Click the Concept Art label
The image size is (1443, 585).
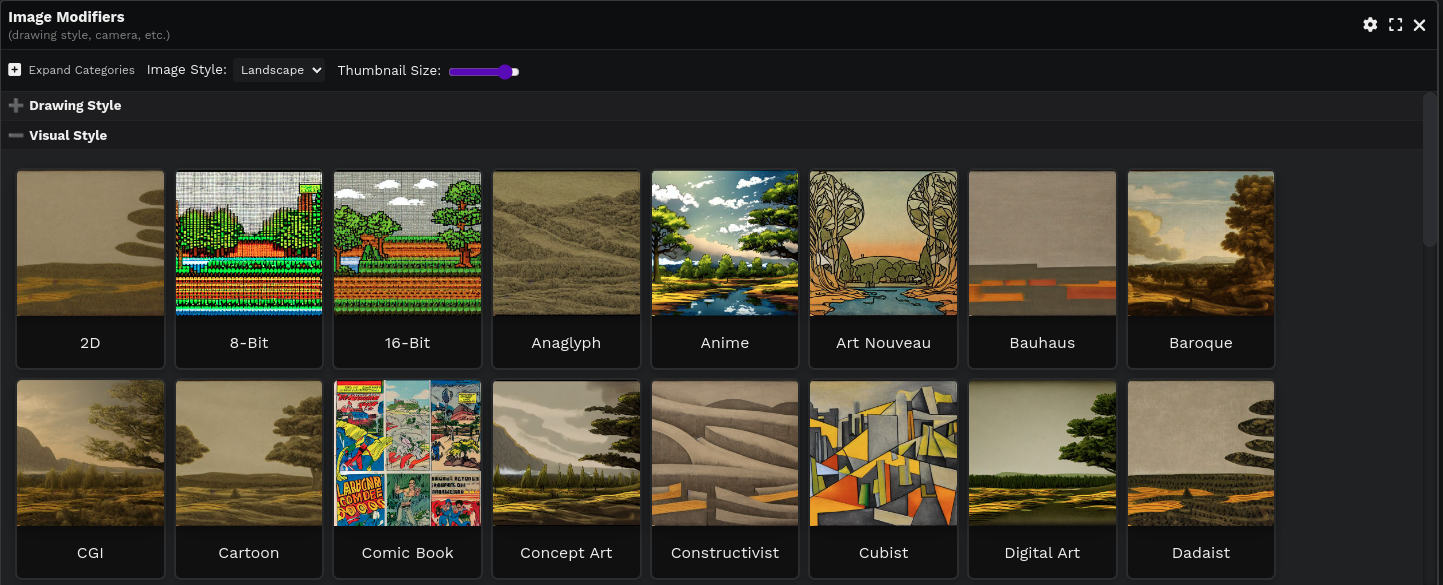click(x=566, y=552)
